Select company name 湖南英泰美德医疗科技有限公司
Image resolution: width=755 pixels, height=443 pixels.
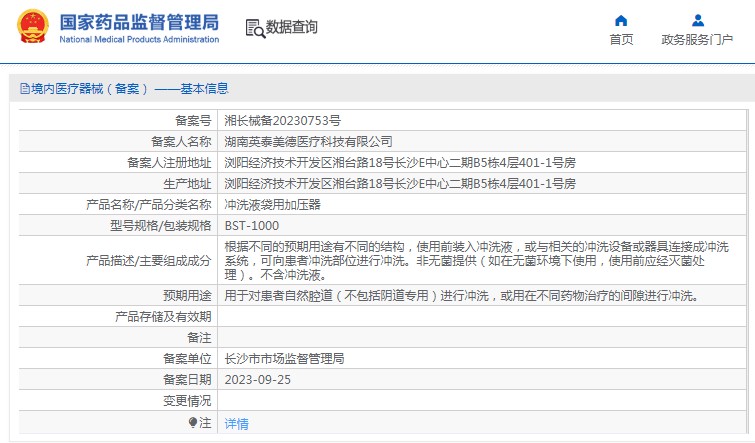point(308,142)
